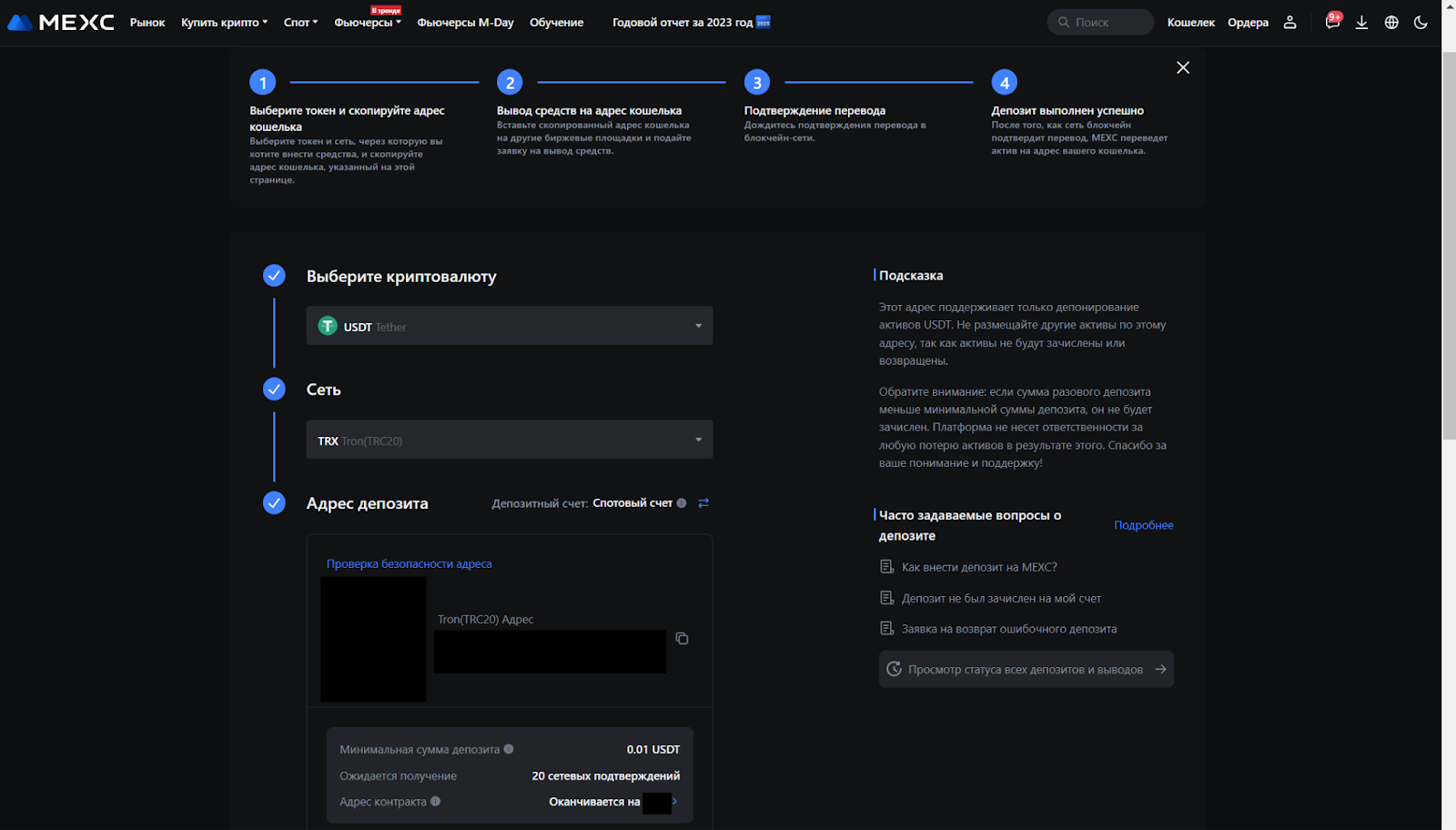
Task: Open the Рынок menu item
Action: (x=147, y=22)
